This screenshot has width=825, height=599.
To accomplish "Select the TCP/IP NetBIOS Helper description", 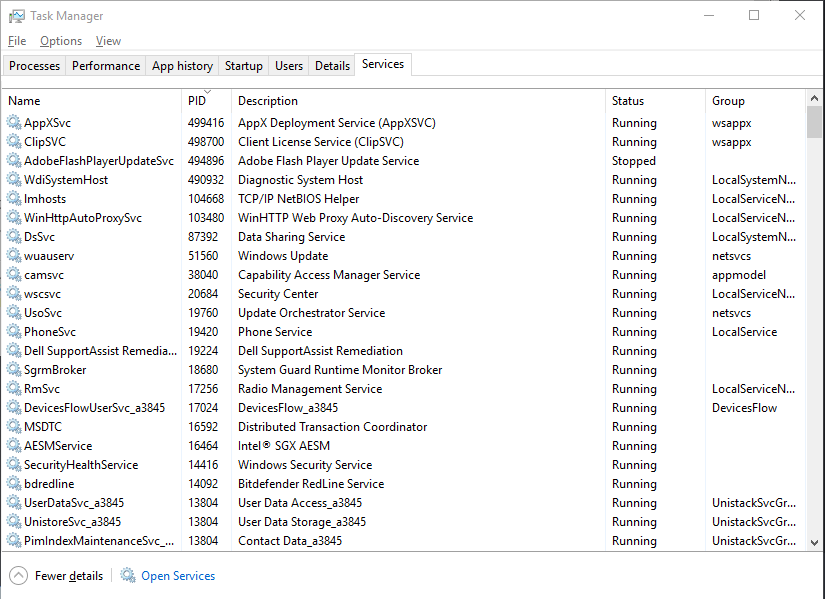I will [298, 199].
